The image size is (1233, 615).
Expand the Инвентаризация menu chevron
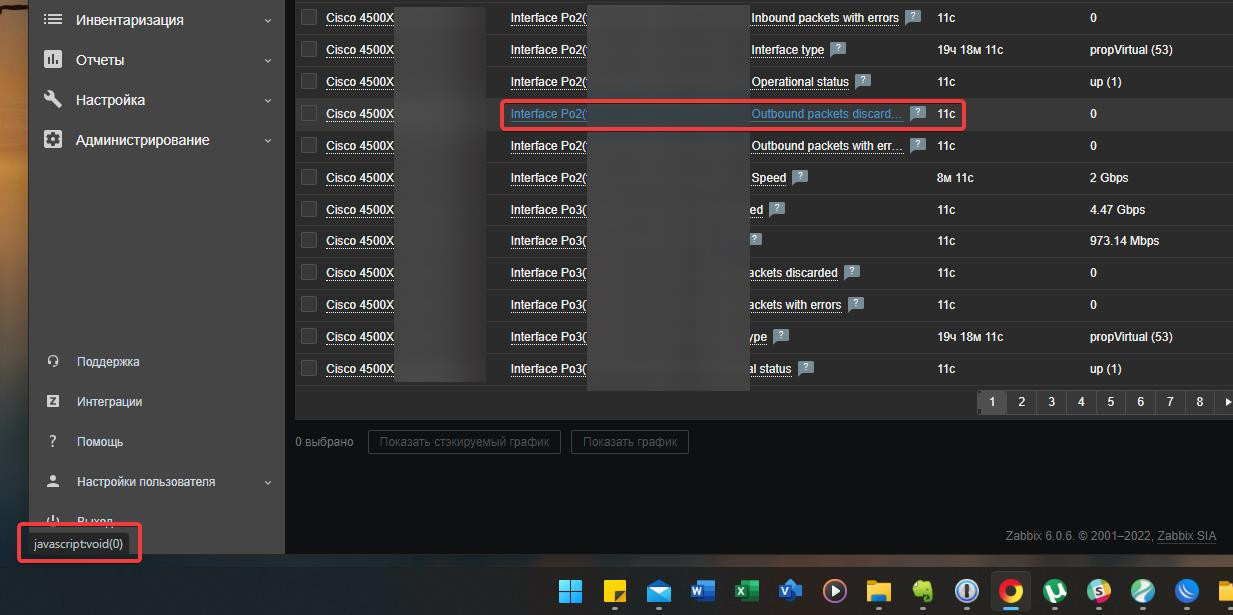point(268,20)
